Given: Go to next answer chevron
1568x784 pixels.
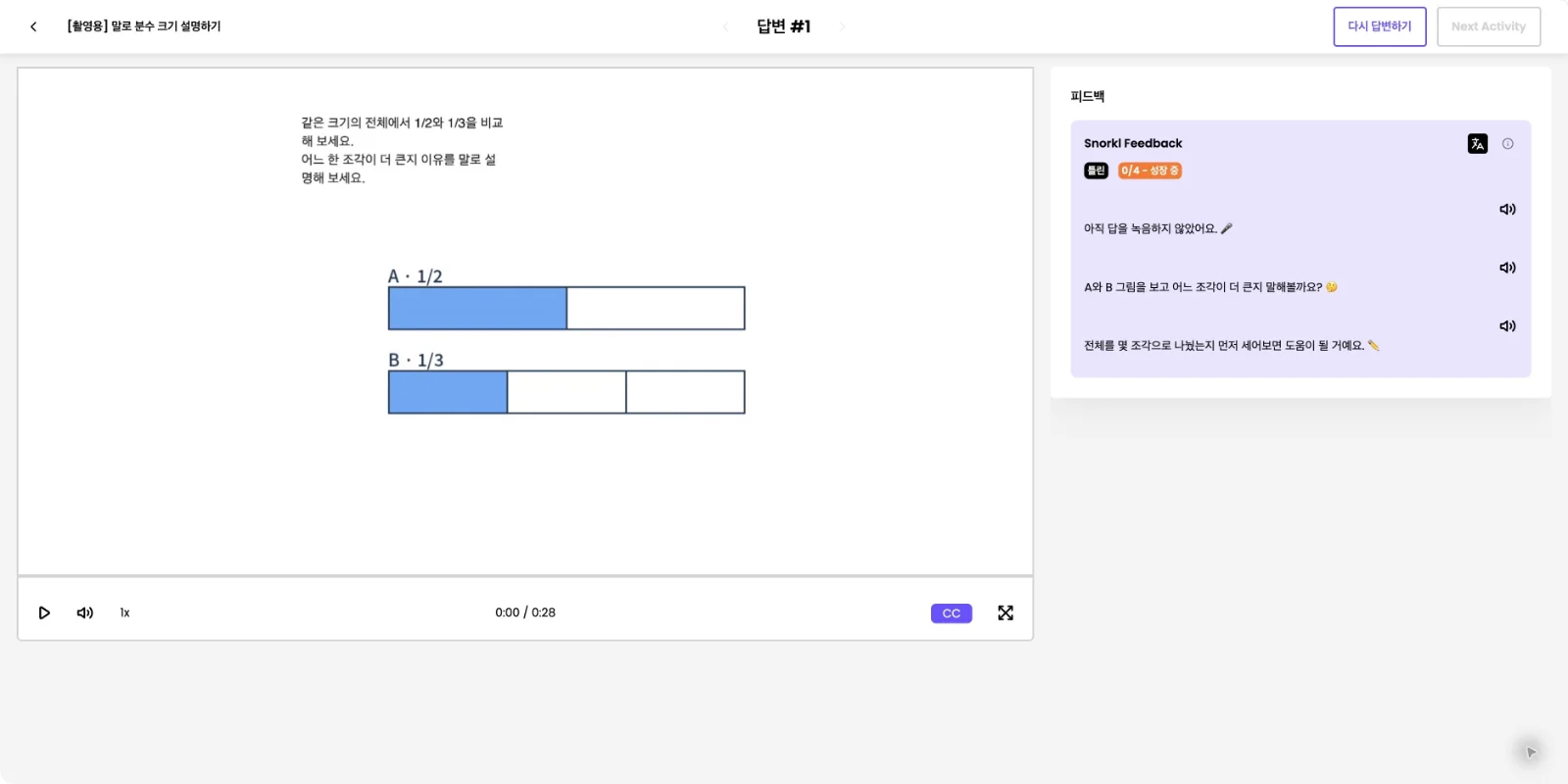Looking at the screenshot, I should pos(842,26).
